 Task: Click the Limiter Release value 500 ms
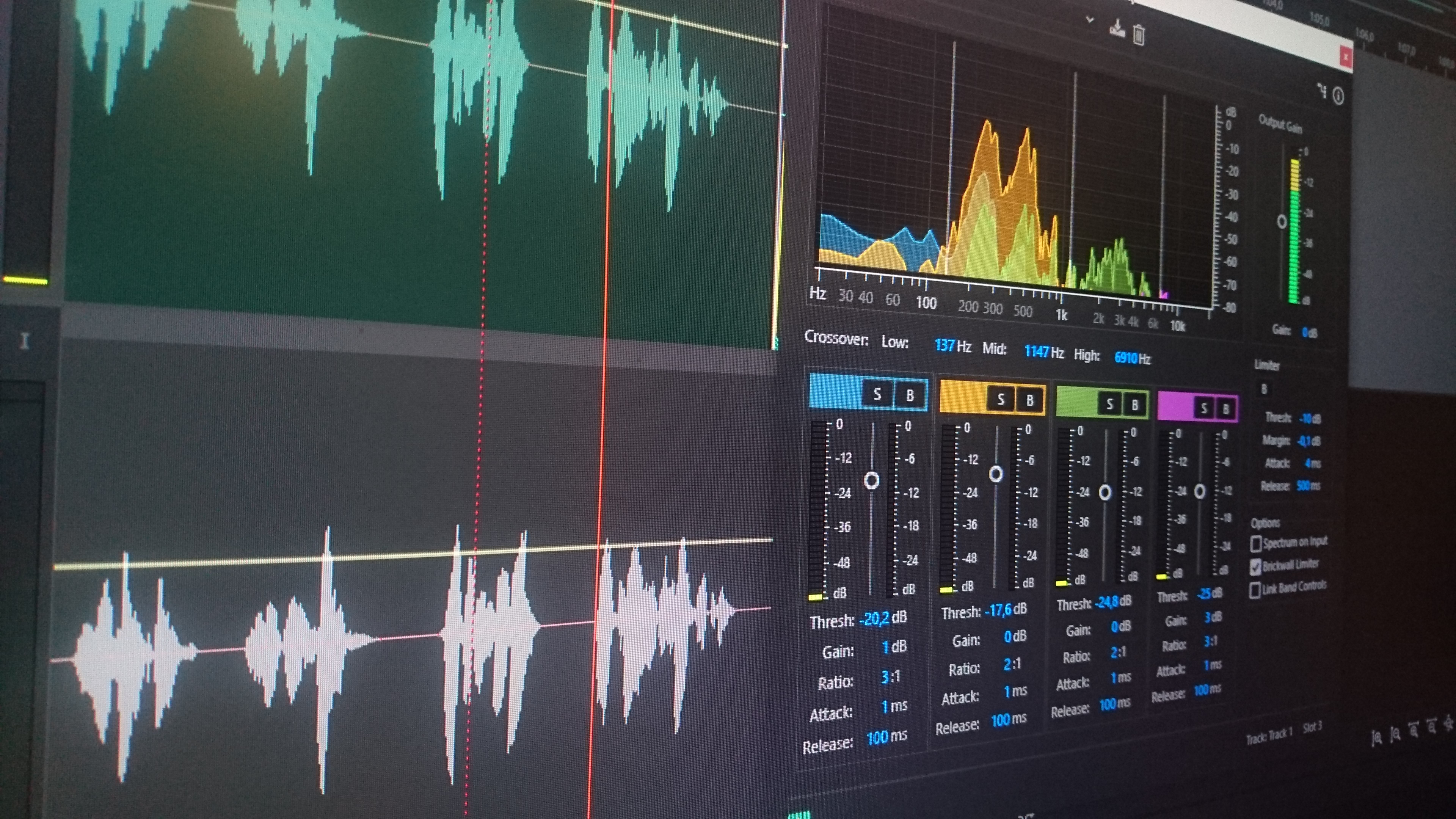pyautogui.click(x=1309, y=485)
